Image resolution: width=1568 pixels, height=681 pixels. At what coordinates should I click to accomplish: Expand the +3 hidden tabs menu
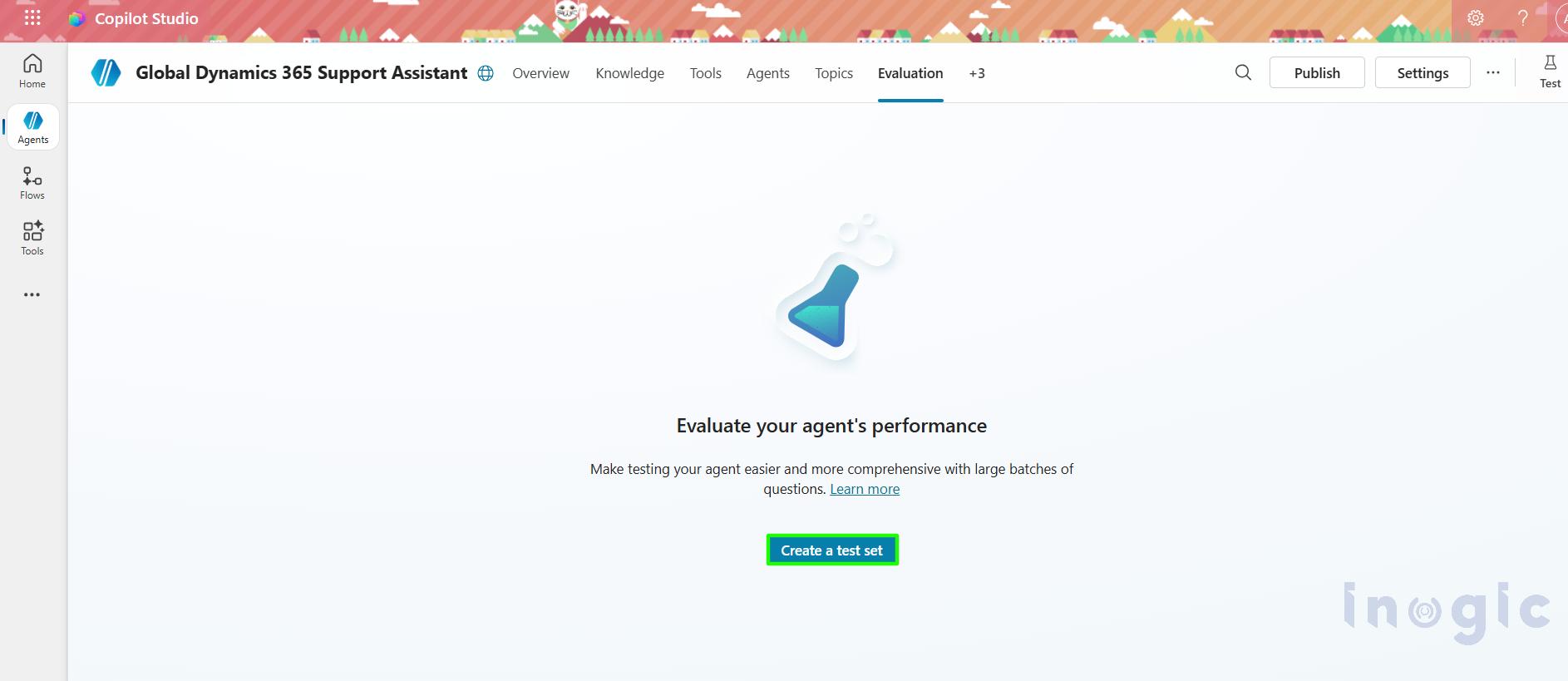tap(976, 73)
